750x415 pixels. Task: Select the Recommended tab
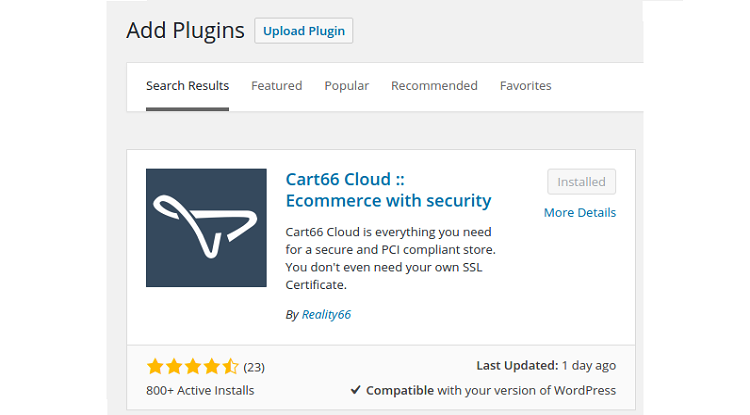434,86
